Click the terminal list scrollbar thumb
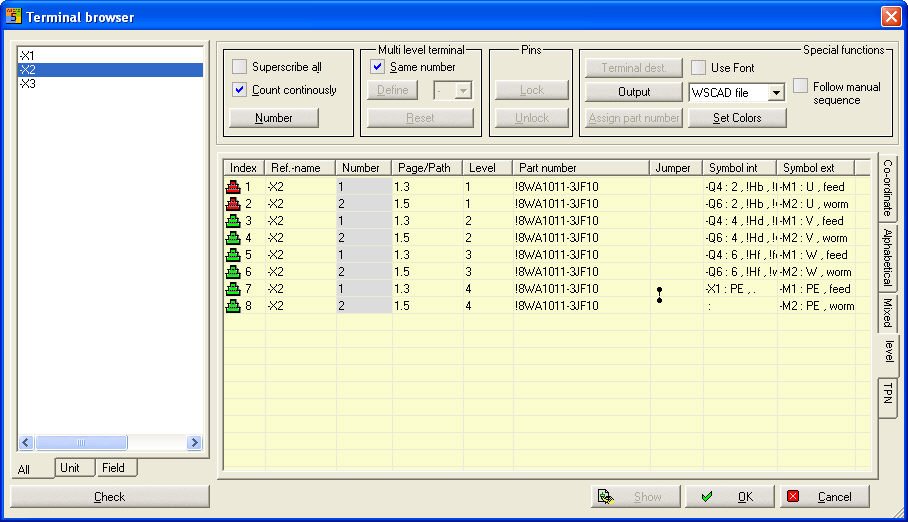 [81, 443]
